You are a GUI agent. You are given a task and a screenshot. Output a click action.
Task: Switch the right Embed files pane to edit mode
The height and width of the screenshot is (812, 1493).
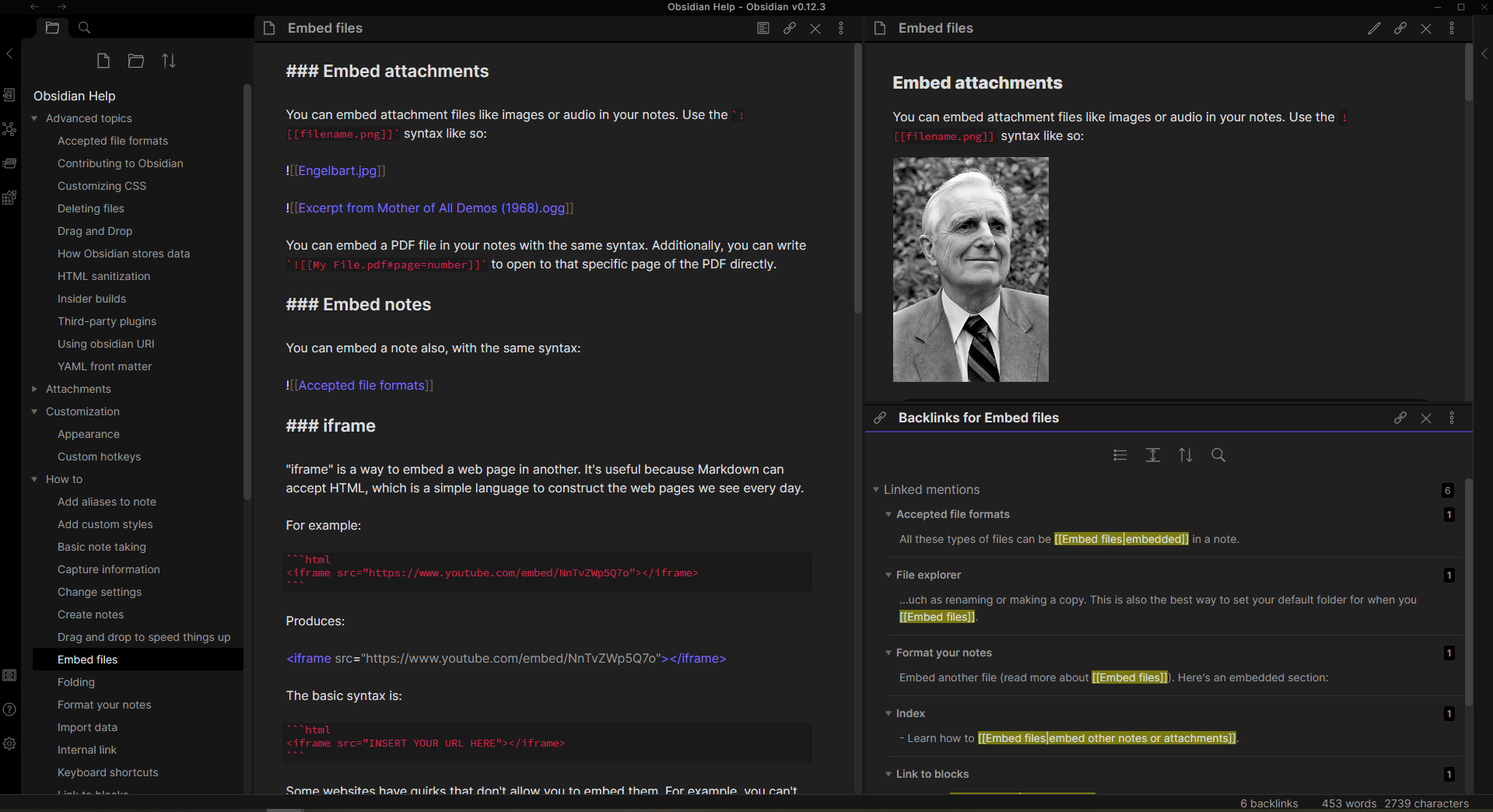pyautogui.click(x=1375, y=28)
